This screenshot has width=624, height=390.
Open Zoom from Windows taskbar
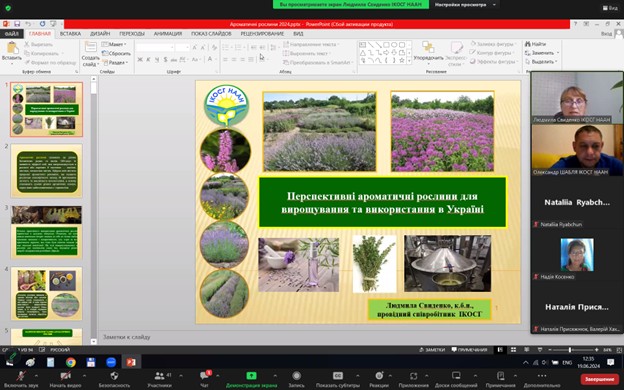coord(111,362)
